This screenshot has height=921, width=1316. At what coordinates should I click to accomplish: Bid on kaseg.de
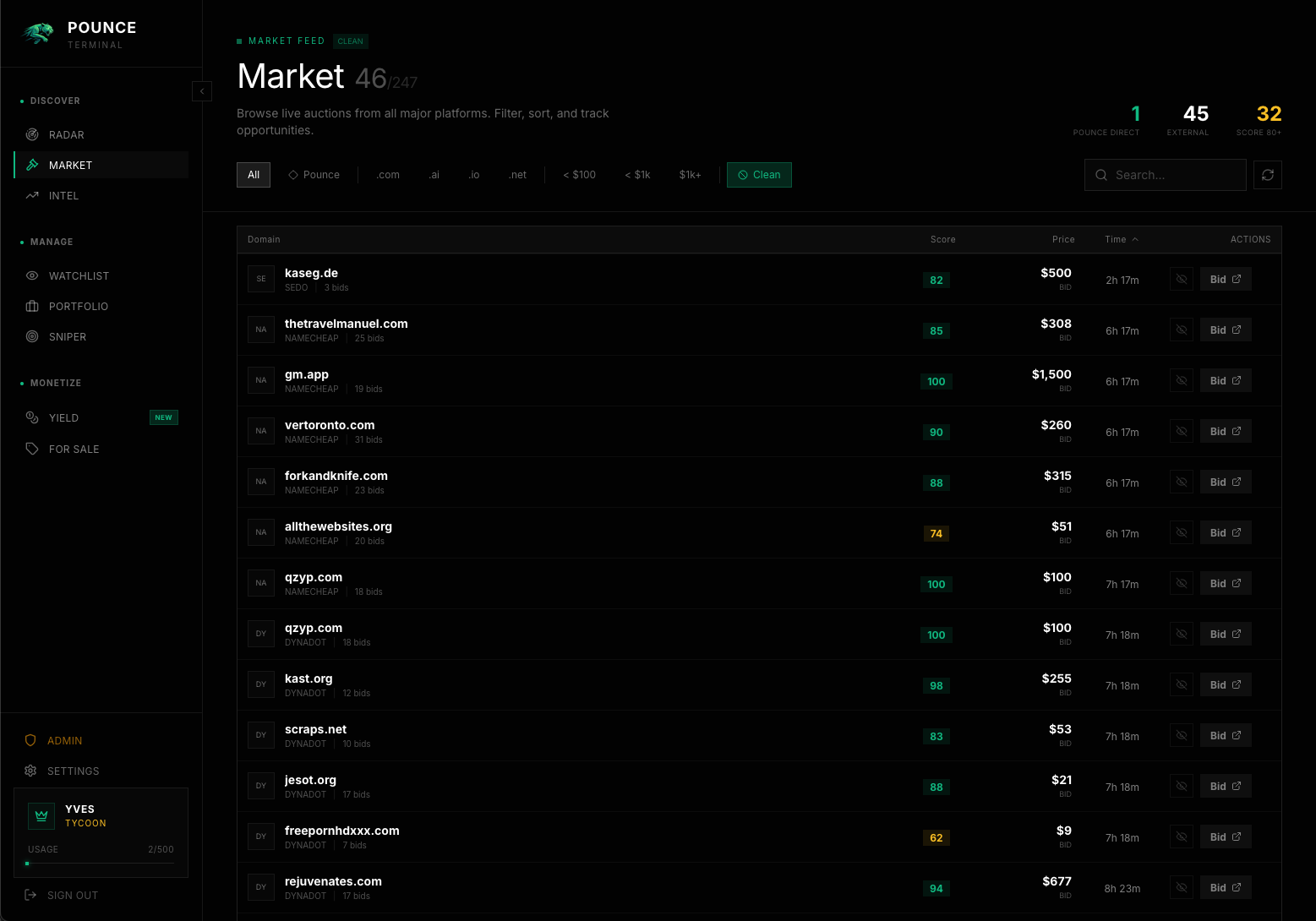1226,279
